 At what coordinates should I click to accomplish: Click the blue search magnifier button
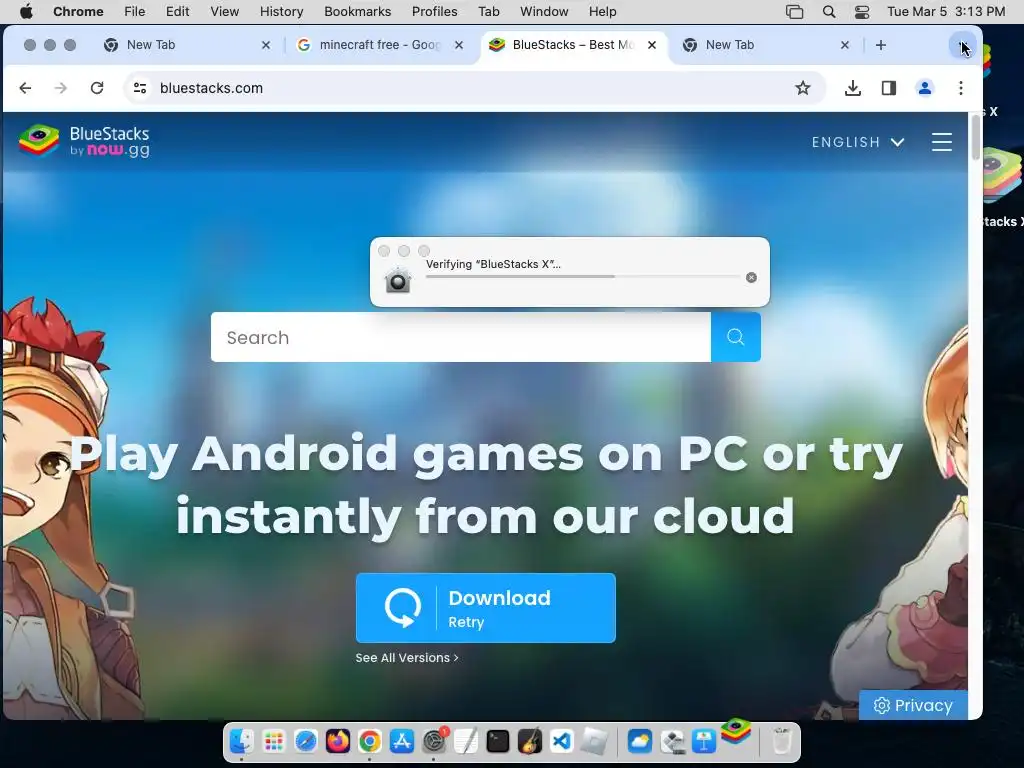point(735,337)
